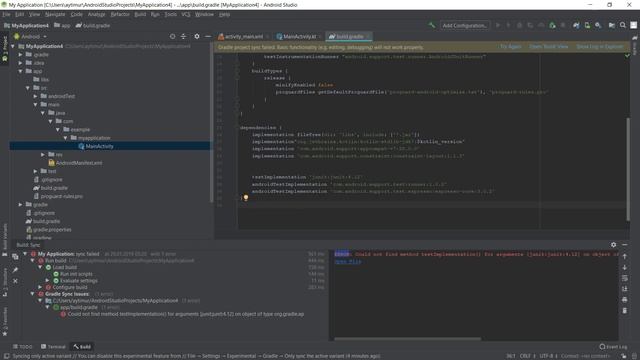Click editor vertical scrollbar
This screenshot has width=640, height=360.
[x=628, y=169]
